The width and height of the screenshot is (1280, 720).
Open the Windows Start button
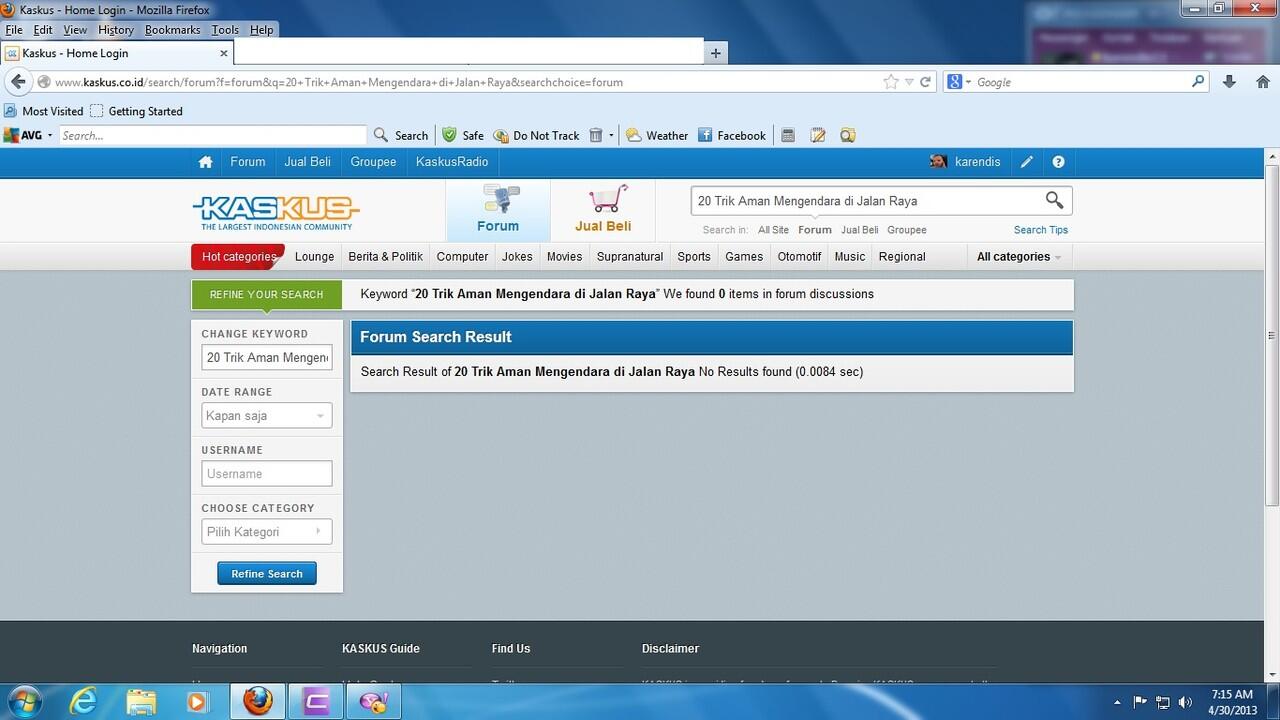tap(24, 702)
